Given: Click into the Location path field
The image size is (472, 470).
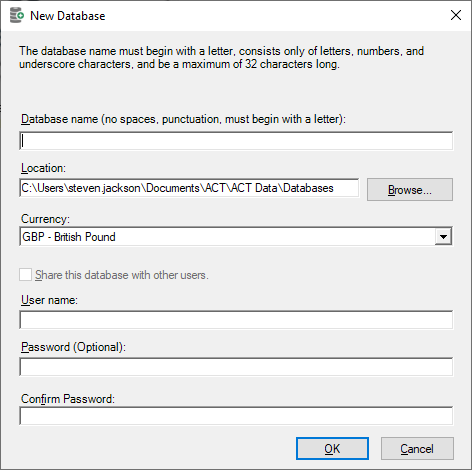Looking at the screenshot, I should (x=189, y=188).
